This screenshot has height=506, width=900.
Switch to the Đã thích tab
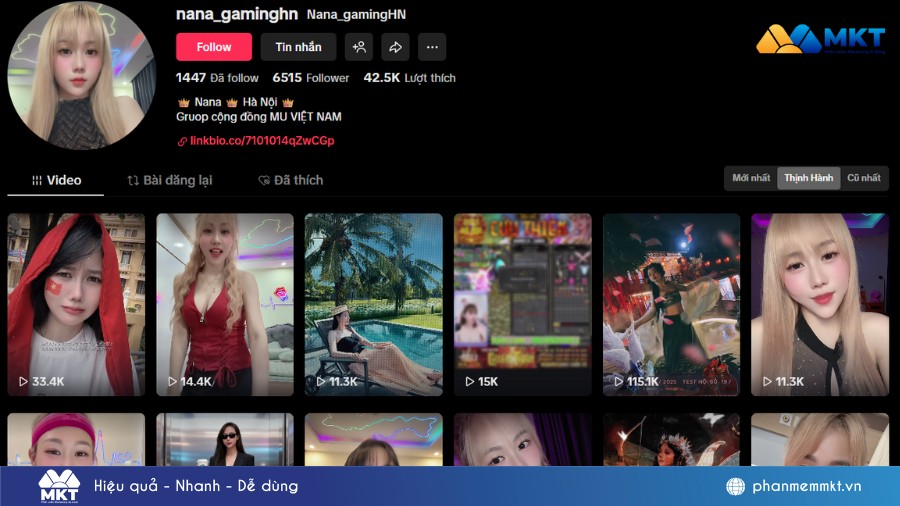[291, 180]
